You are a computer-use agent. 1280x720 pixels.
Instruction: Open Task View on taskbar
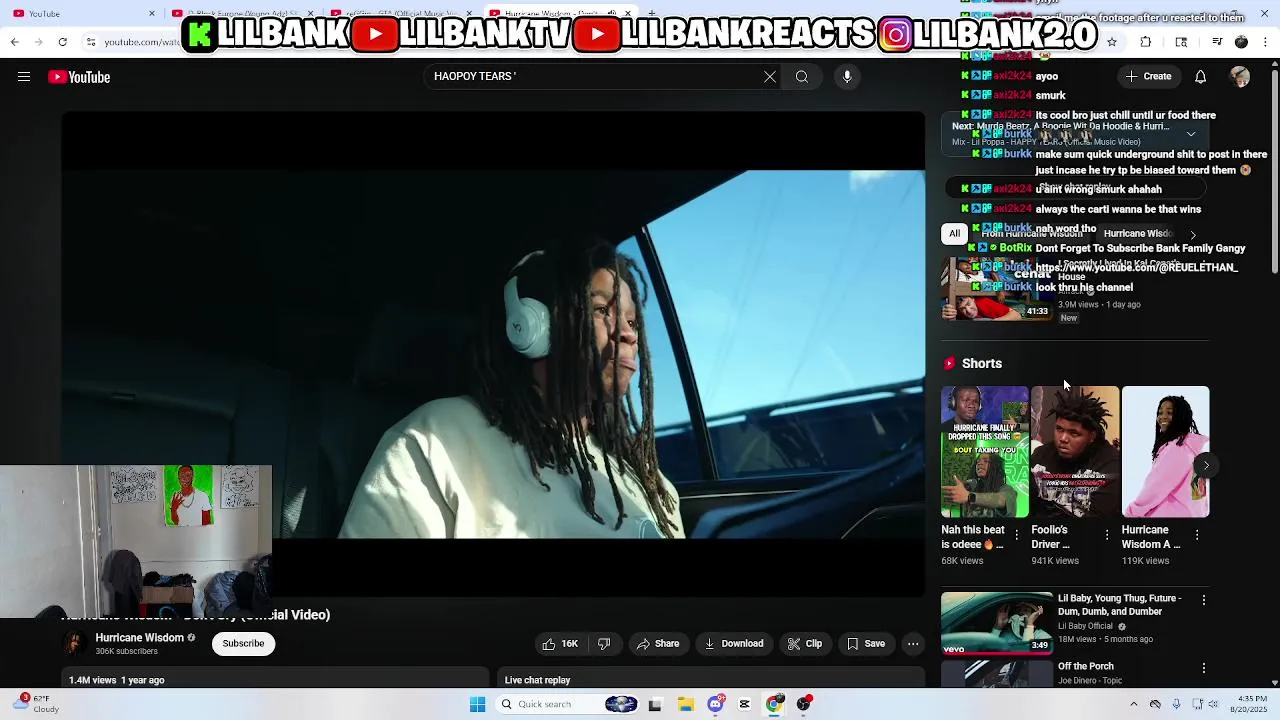[x=655, y=704]
